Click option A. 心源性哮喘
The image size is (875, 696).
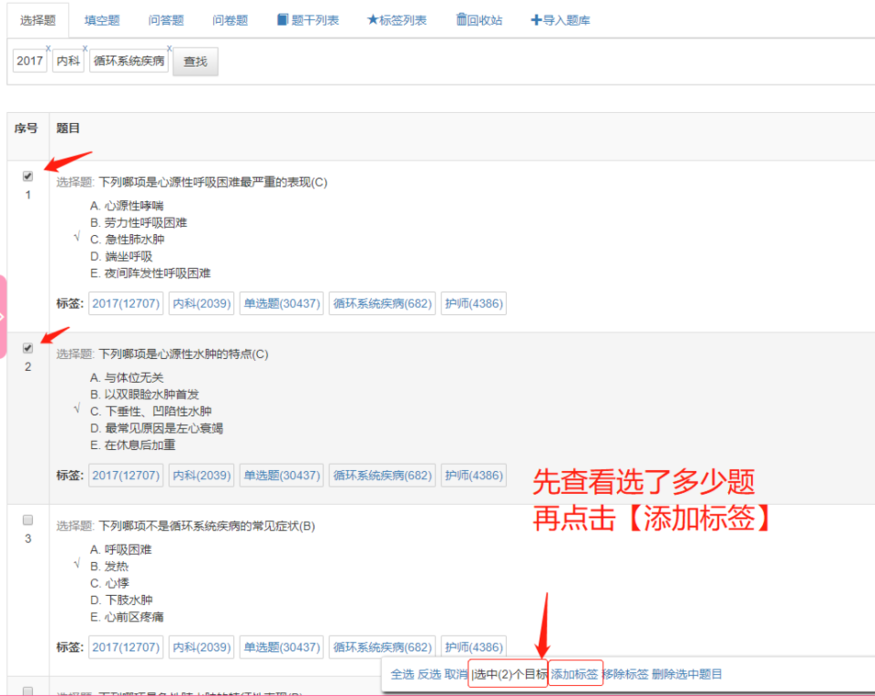click(127, 206)
